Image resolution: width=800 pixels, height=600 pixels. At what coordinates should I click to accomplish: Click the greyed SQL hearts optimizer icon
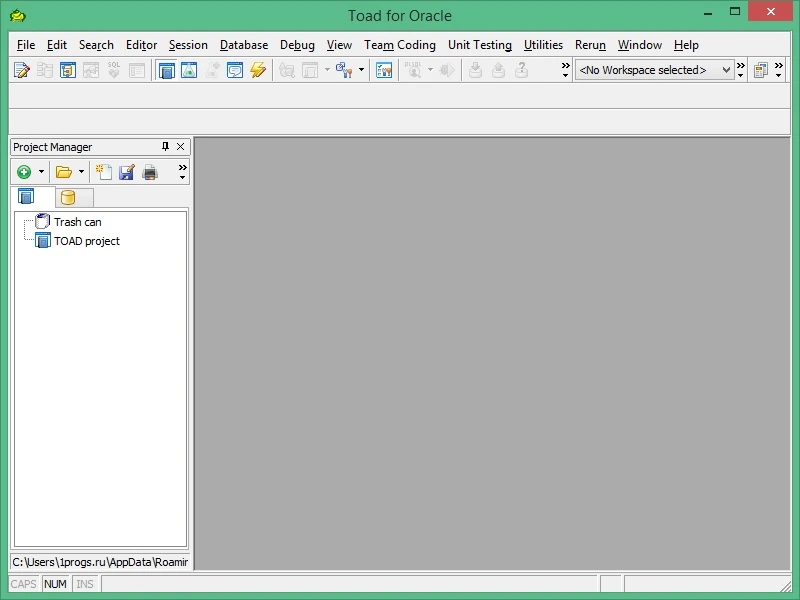[113, 70]
